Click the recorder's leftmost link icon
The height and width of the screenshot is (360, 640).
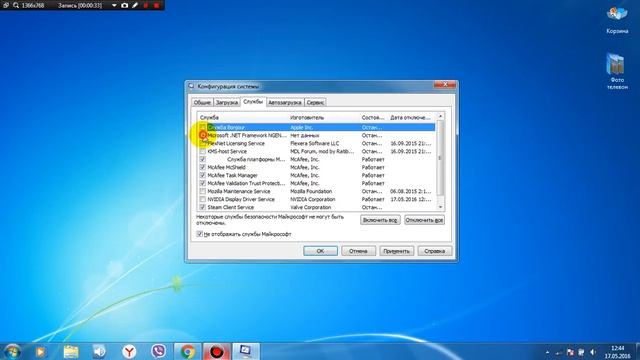[6, 5]
